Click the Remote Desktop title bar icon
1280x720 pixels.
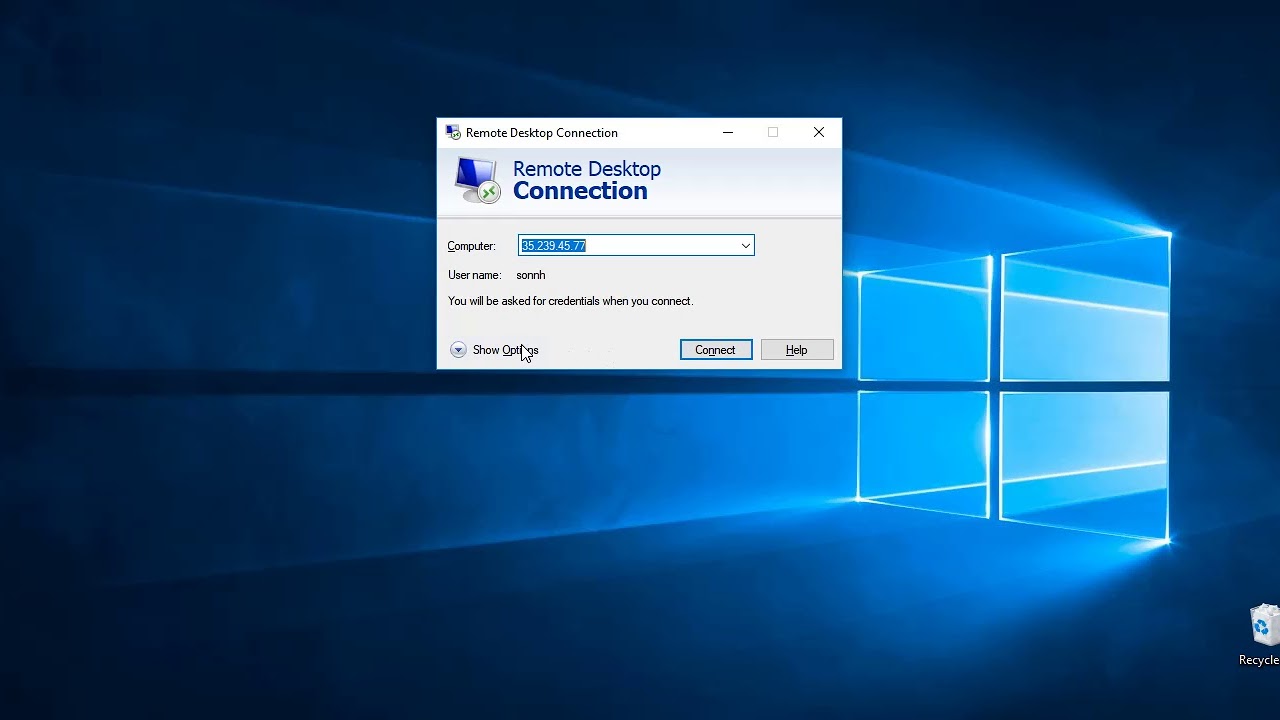pyautogui.click(x=453, y=132)
